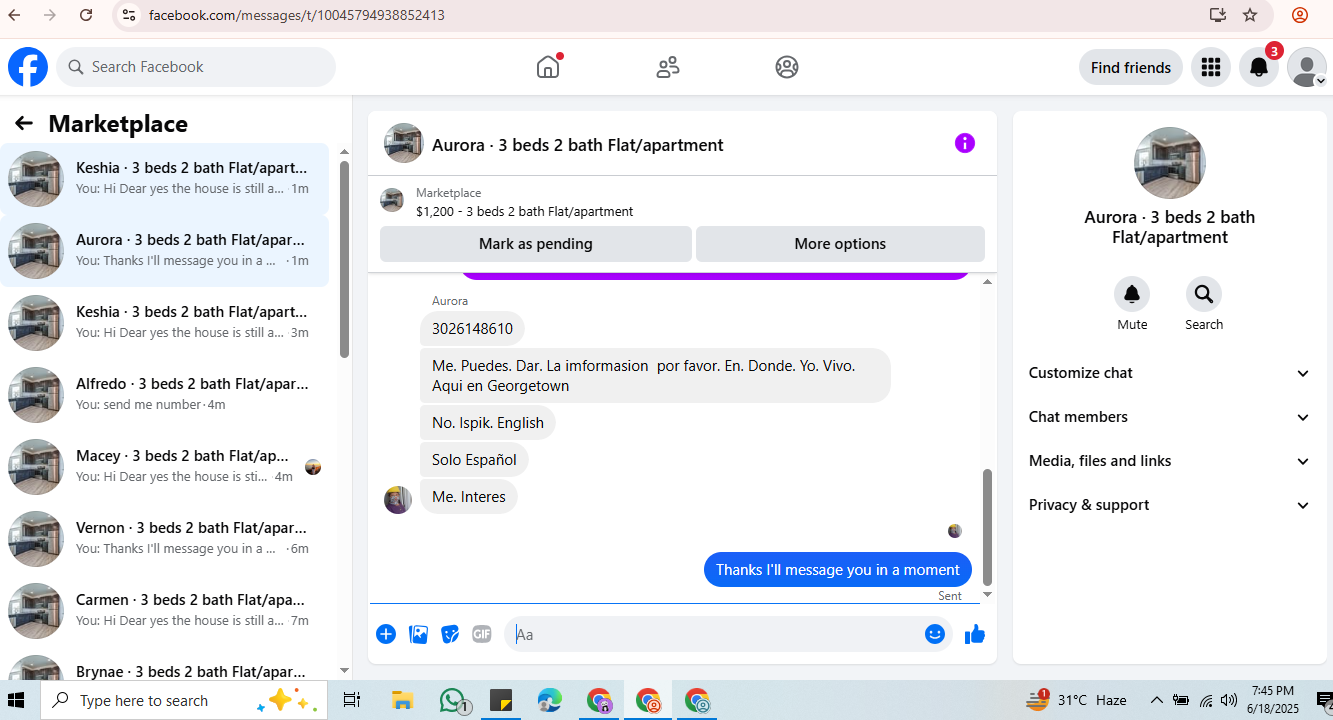Choose a sticker in composer

point(450,634)
